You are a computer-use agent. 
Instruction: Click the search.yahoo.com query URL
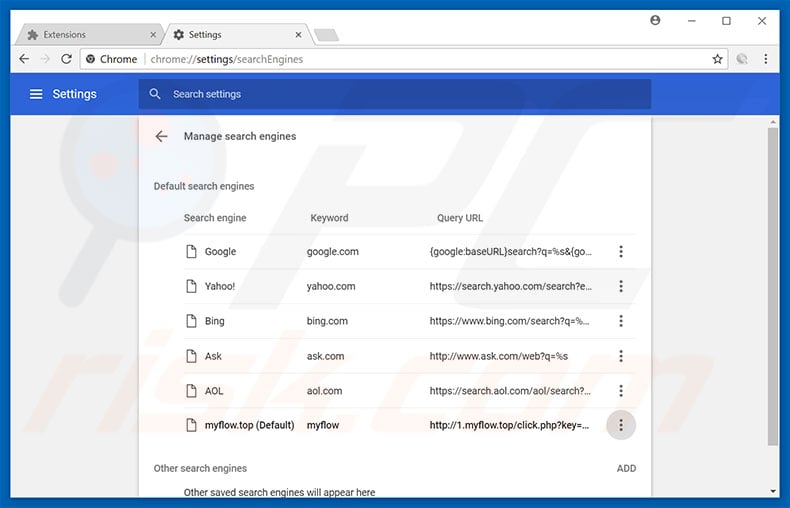pyautogui.click(x=511, y=286)
